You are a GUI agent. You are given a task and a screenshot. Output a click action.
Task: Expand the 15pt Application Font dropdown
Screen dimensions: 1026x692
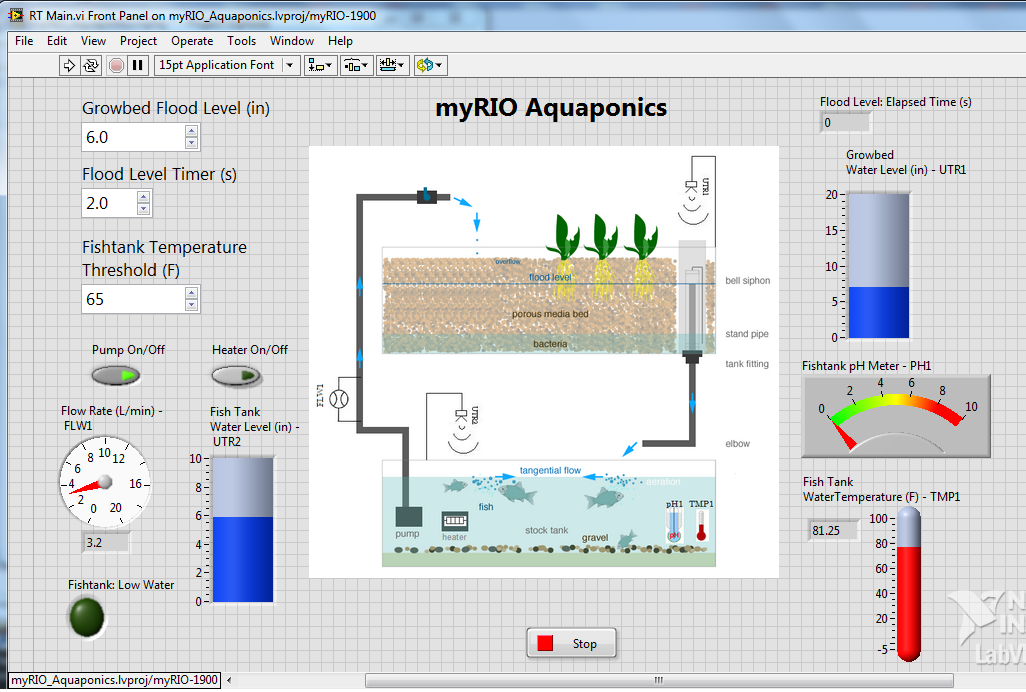pyautogui.click(x=290, y=65)
